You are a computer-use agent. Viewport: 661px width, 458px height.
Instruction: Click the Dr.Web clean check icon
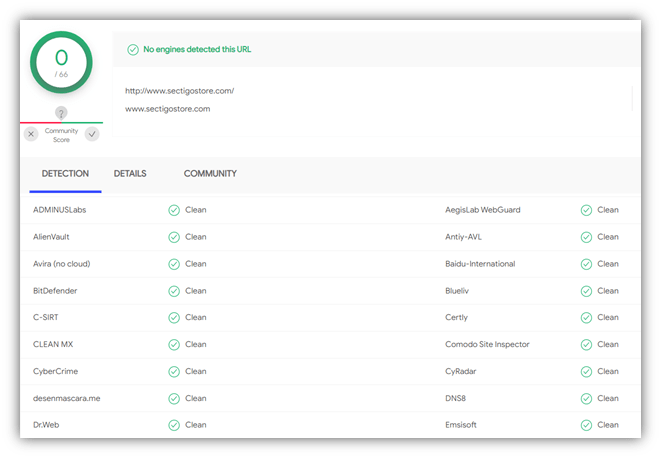174,425
